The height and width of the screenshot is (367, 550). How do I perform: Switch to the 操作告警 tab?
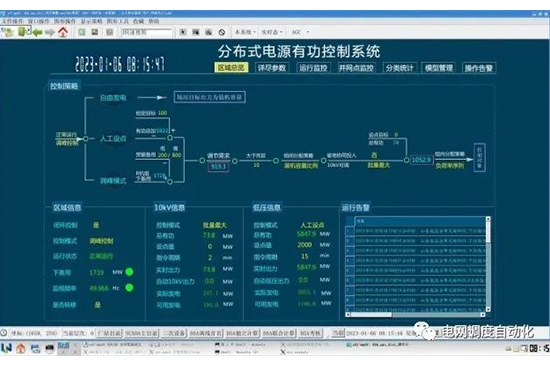point(479,68)
